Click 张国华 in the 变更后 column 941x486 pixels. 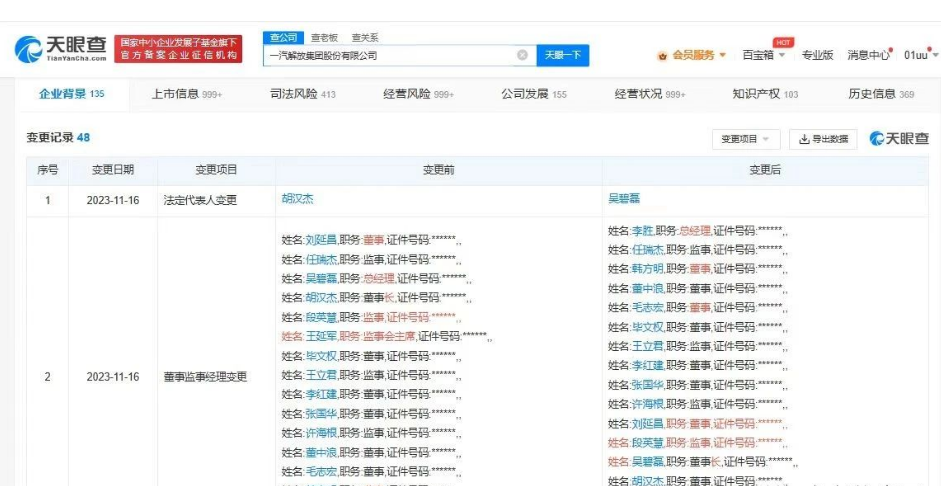647,384
